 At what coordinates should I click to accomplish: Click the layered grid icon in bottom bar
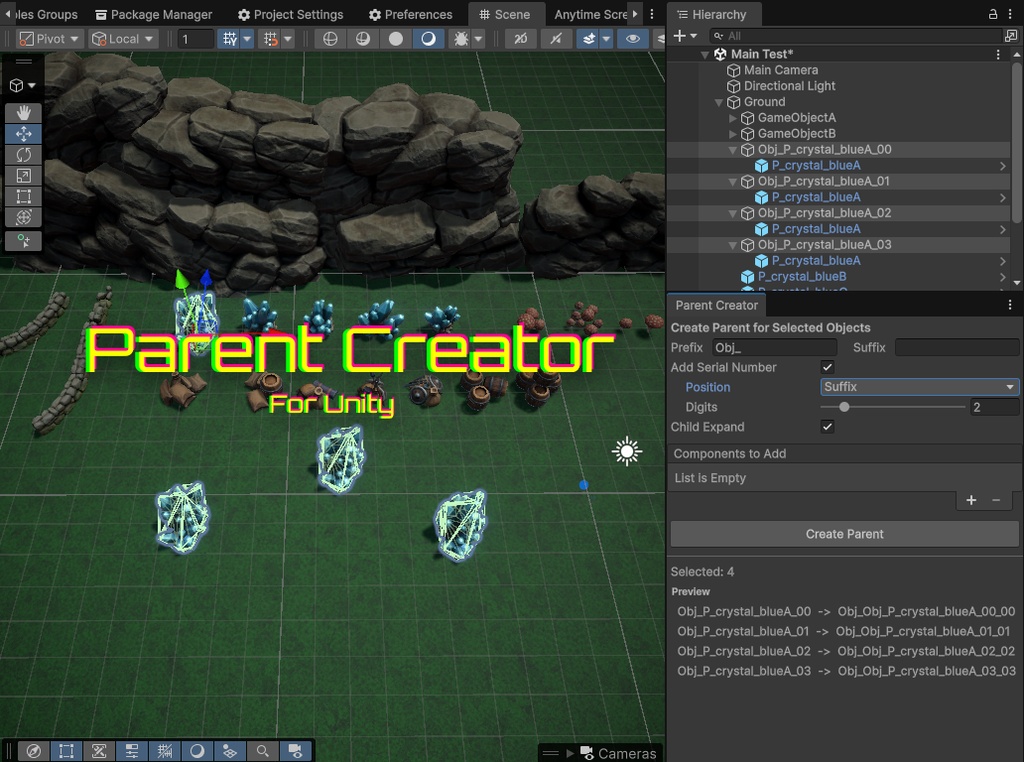click(x=230, y=751)
